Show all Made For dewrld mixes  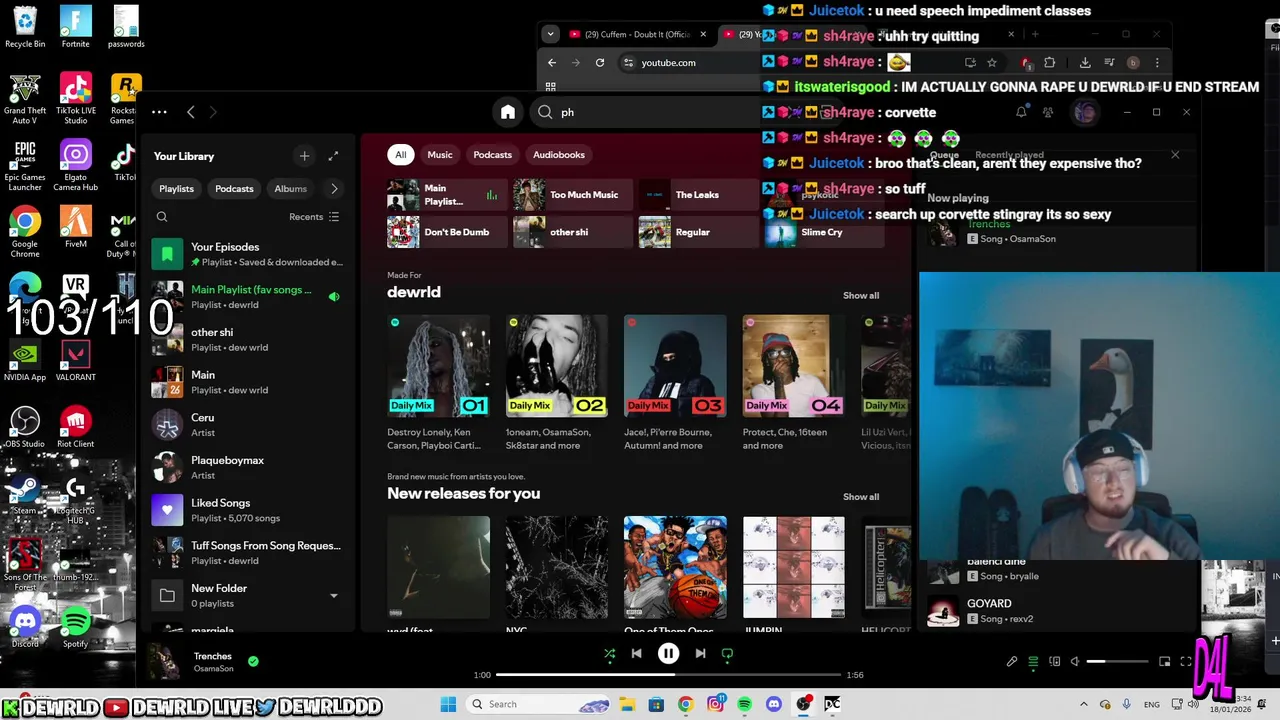tap(861, 296)
